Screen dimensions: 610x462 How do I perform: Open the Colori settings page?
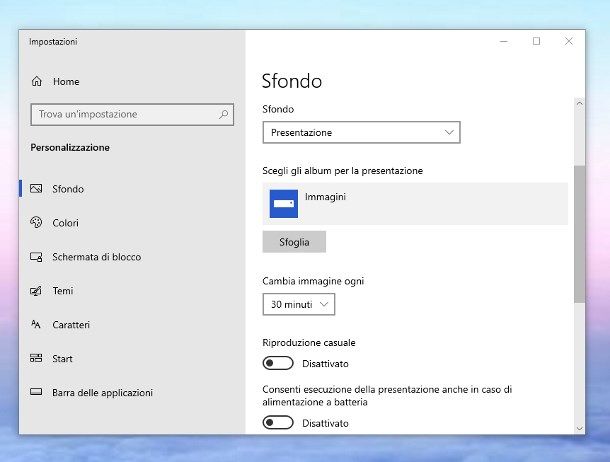(132, 223)
